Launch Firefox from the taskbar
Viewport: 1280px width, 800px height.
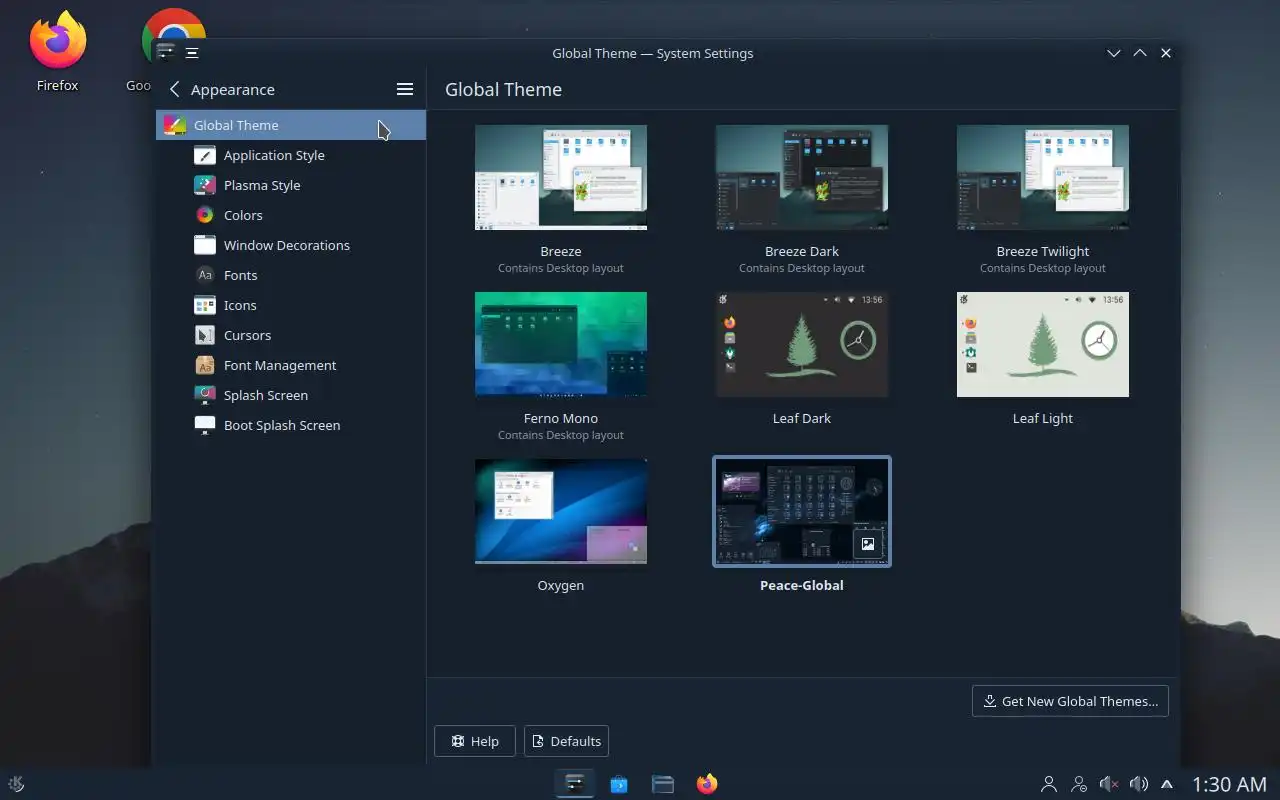(x=707, y=784)
